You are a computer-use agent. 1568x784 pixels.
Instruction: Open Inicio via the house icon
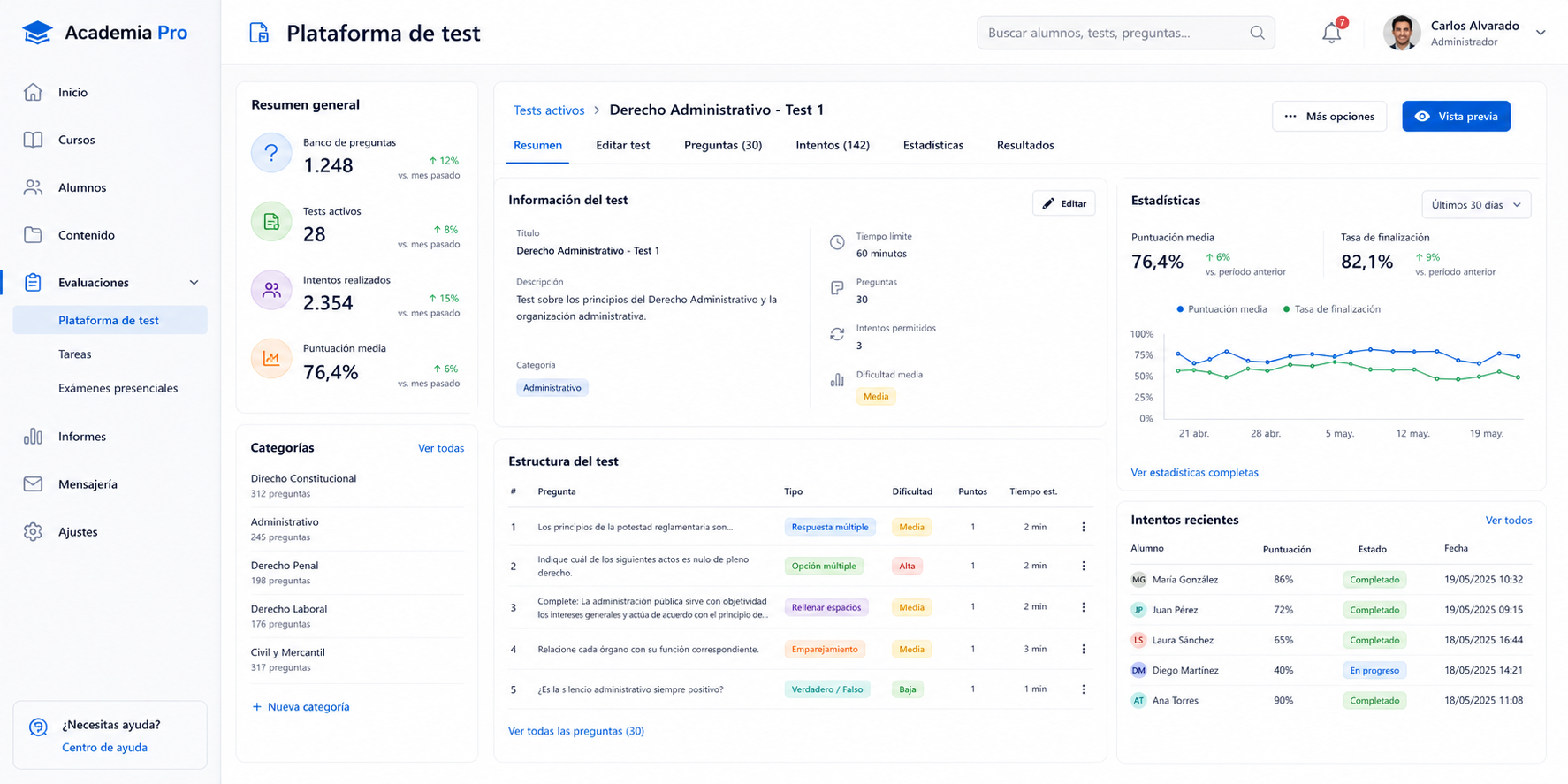point(33,92)
